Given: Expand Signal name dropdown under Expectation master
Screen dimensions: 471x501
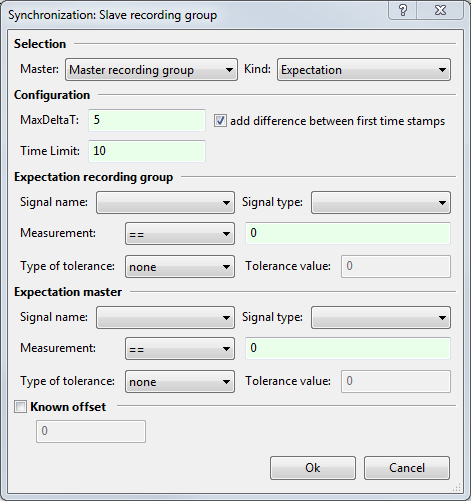Looking at the screenshot, I should 165,318.
